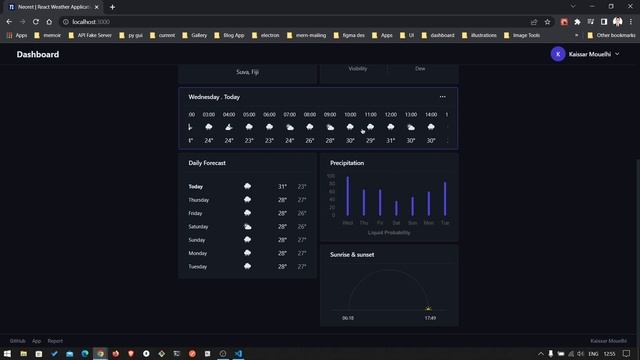Click the weather icon under 04:00
Screen dimensions: 640x360
[229, 127]
